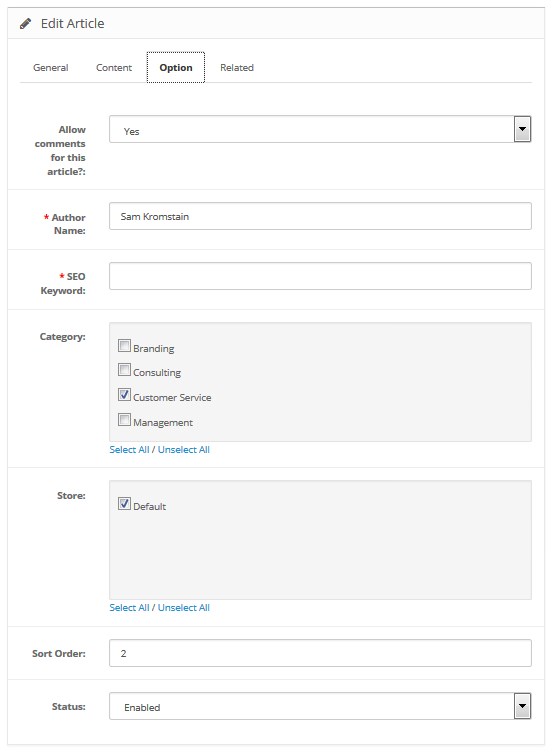This screenshot has width=553, height=753.
Task: Uncheck the Default store checkbox
Action: coord(124,503)
